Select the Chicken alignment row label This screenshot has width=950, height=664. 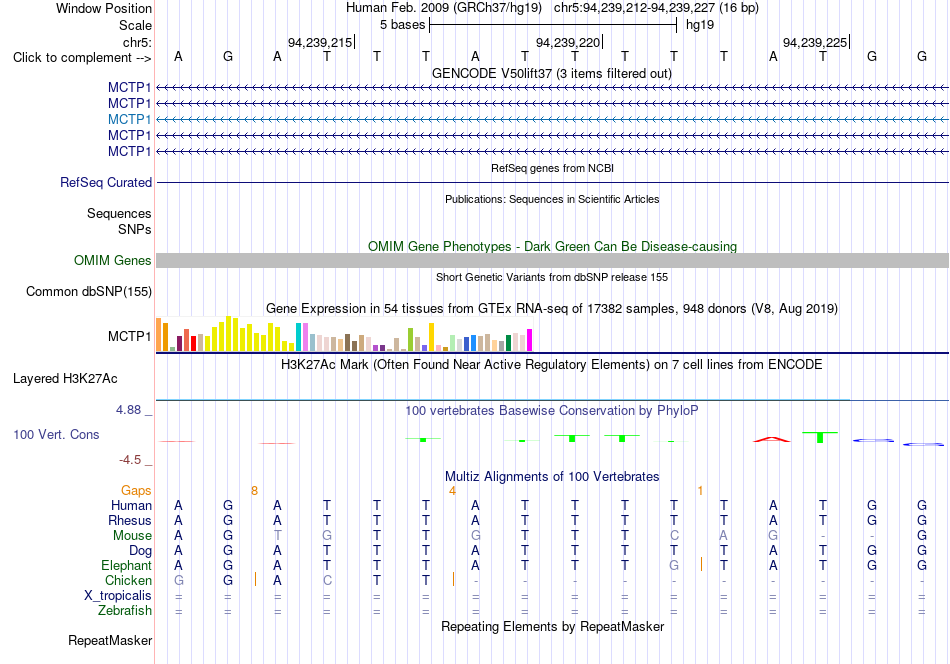point(128,580)
